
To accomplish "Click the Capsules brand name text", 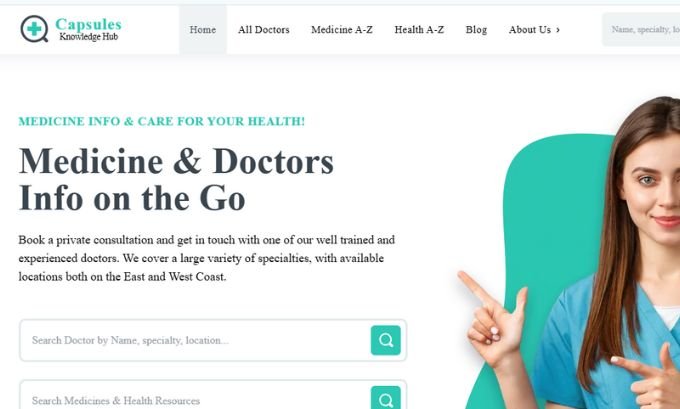I will pyautogui.click(x=88, y=24).
